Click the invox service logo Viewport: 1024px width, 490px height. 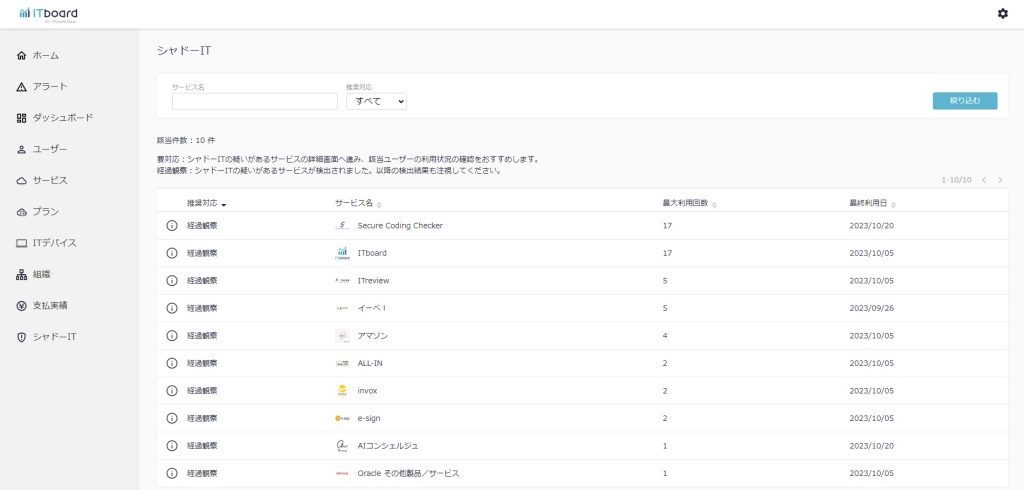coord(343,391)
